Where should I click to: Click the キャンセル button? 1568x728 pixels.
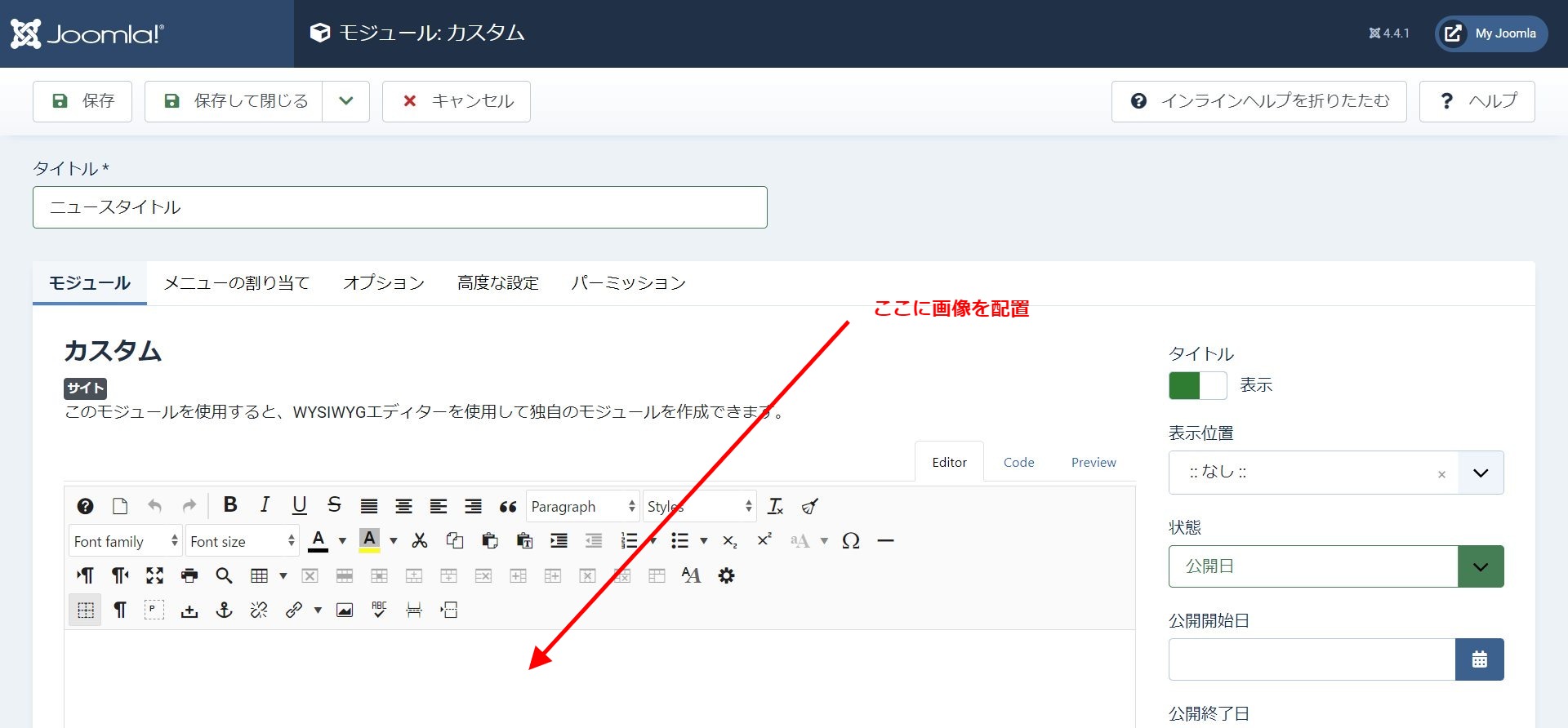pyautogui.click(x=457, y=101)
